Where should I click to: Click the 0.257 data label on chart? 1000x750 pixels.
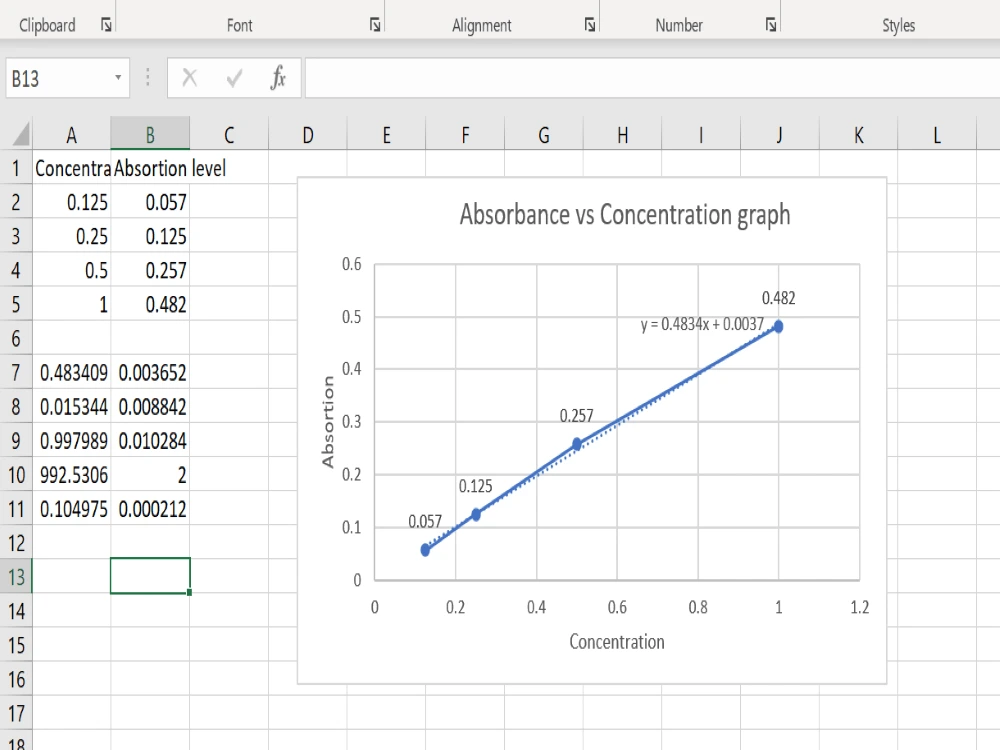click(577, 416)
